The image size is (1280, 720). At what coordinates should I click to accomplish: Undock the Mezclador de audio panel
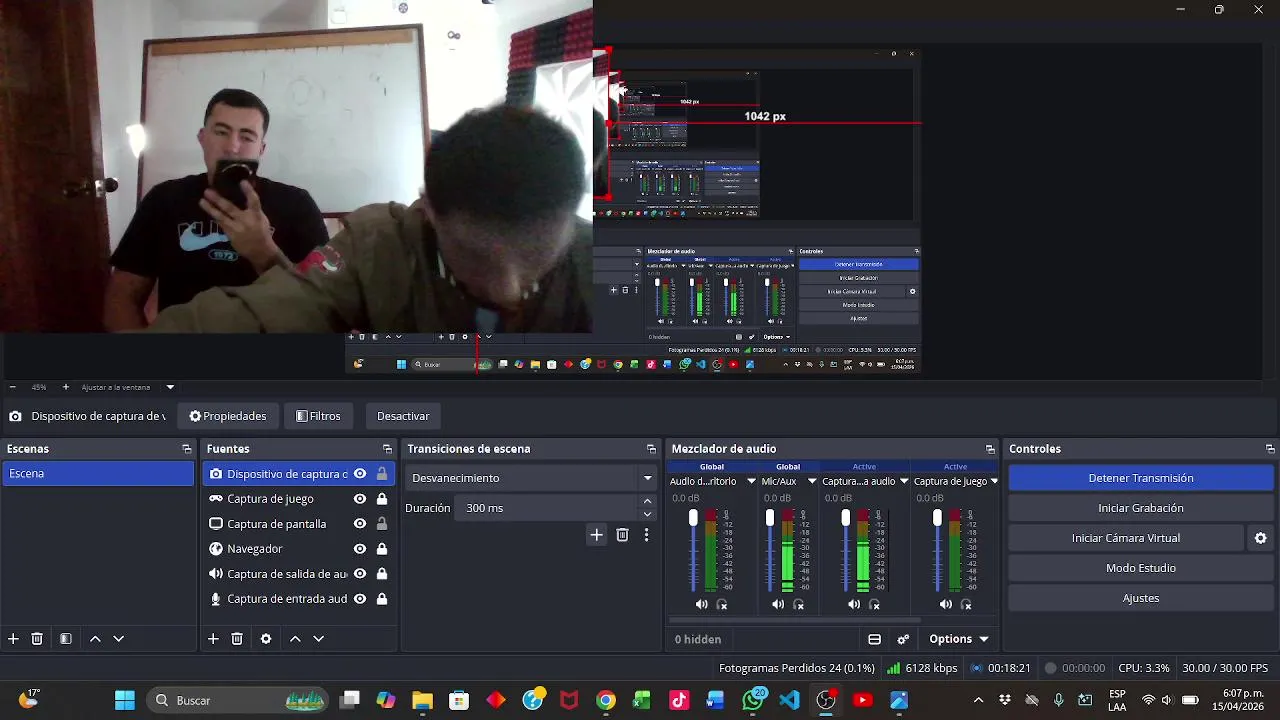[x=990, y=449]
